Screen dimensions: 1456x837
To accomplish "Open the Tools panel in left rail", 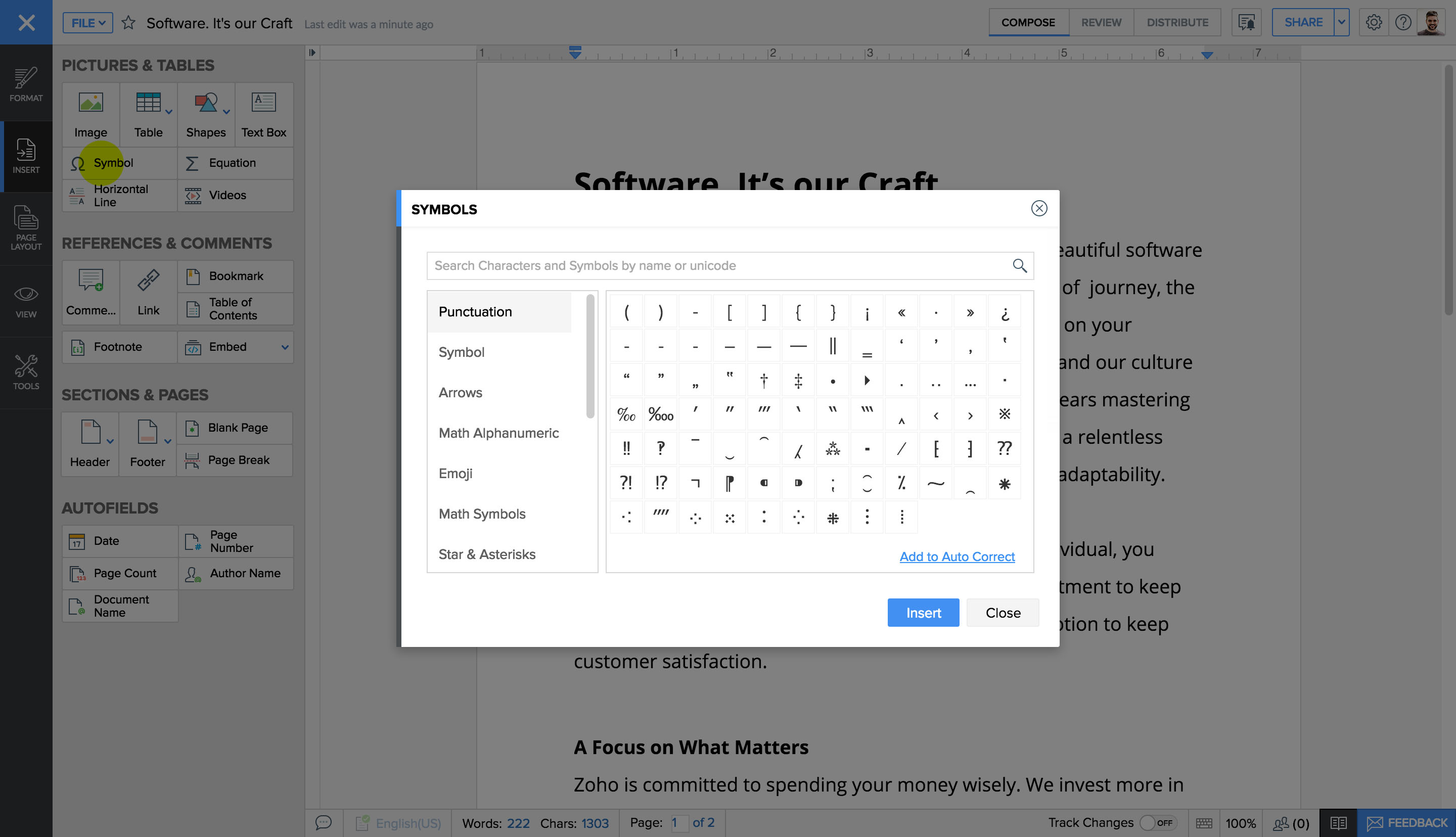I will (x=26, y=372).
